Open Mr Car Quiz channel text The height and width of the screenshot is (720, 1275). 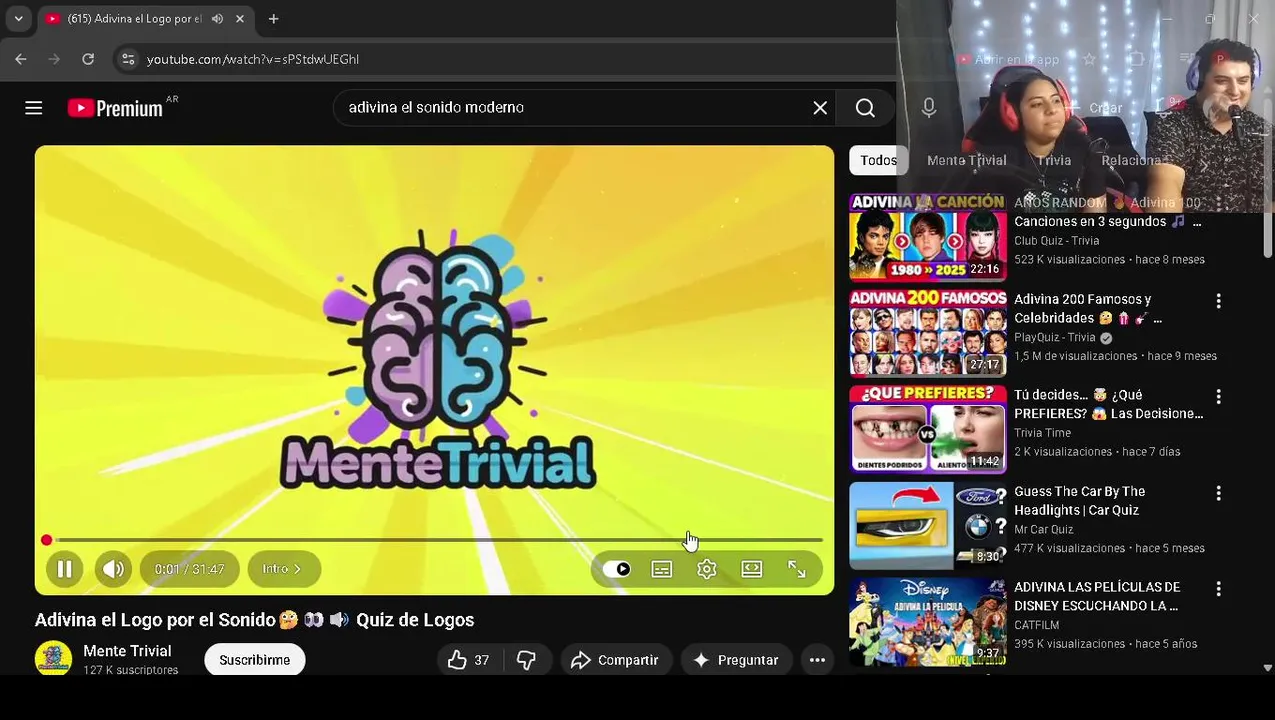(1043, 530)
